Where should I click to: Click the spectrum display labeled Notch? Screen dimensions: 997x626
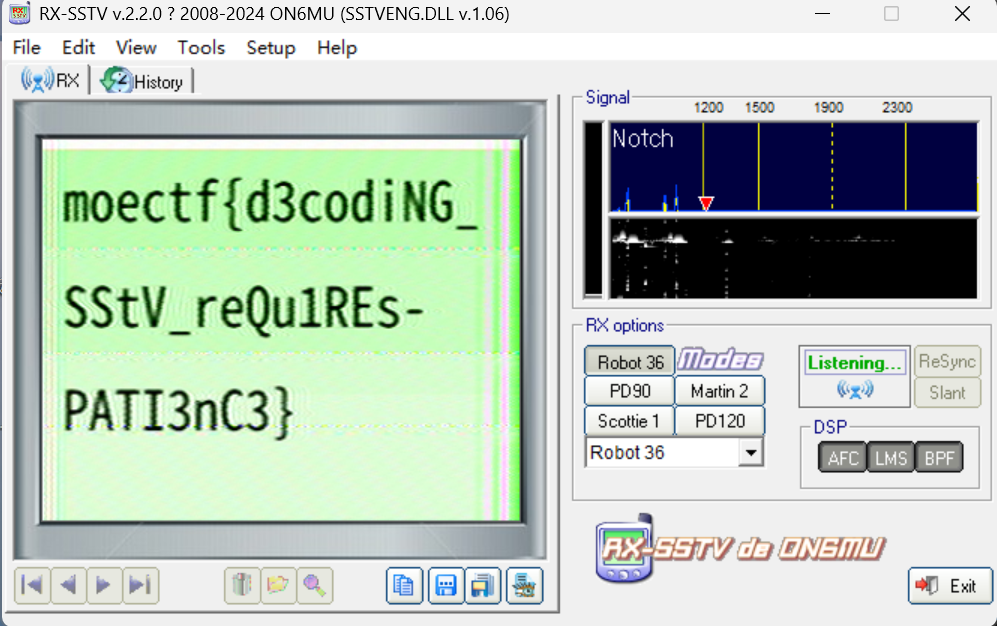pyautogui.click(x=794, y=167)
